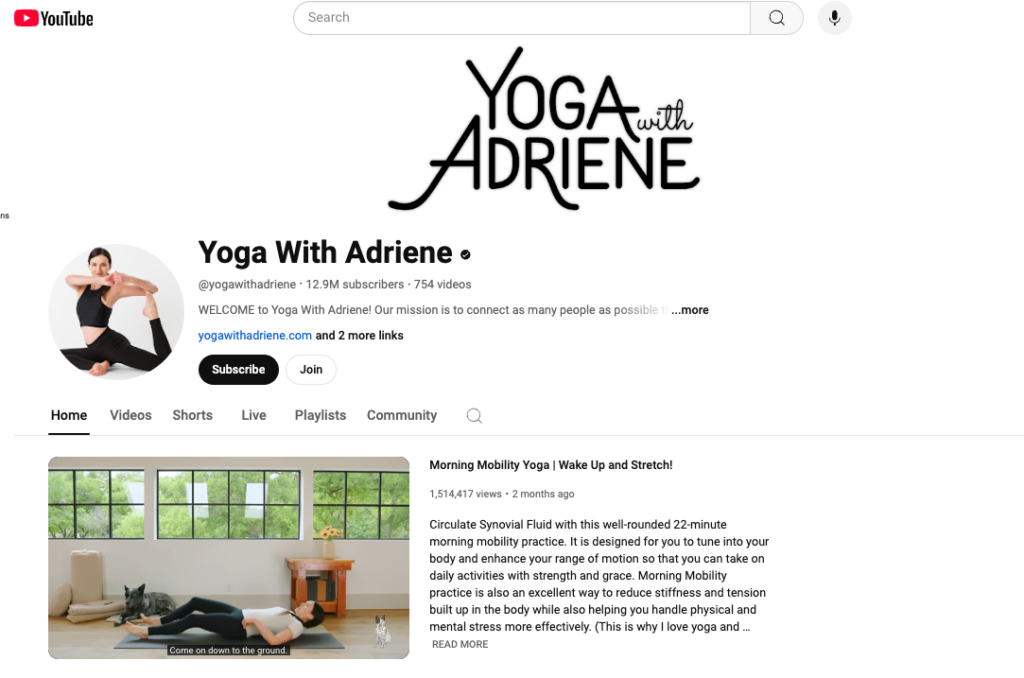Viewport: 1024px width, 678px height.
Task: Start voice search with the microphone icon
Action: pos(834,18)
